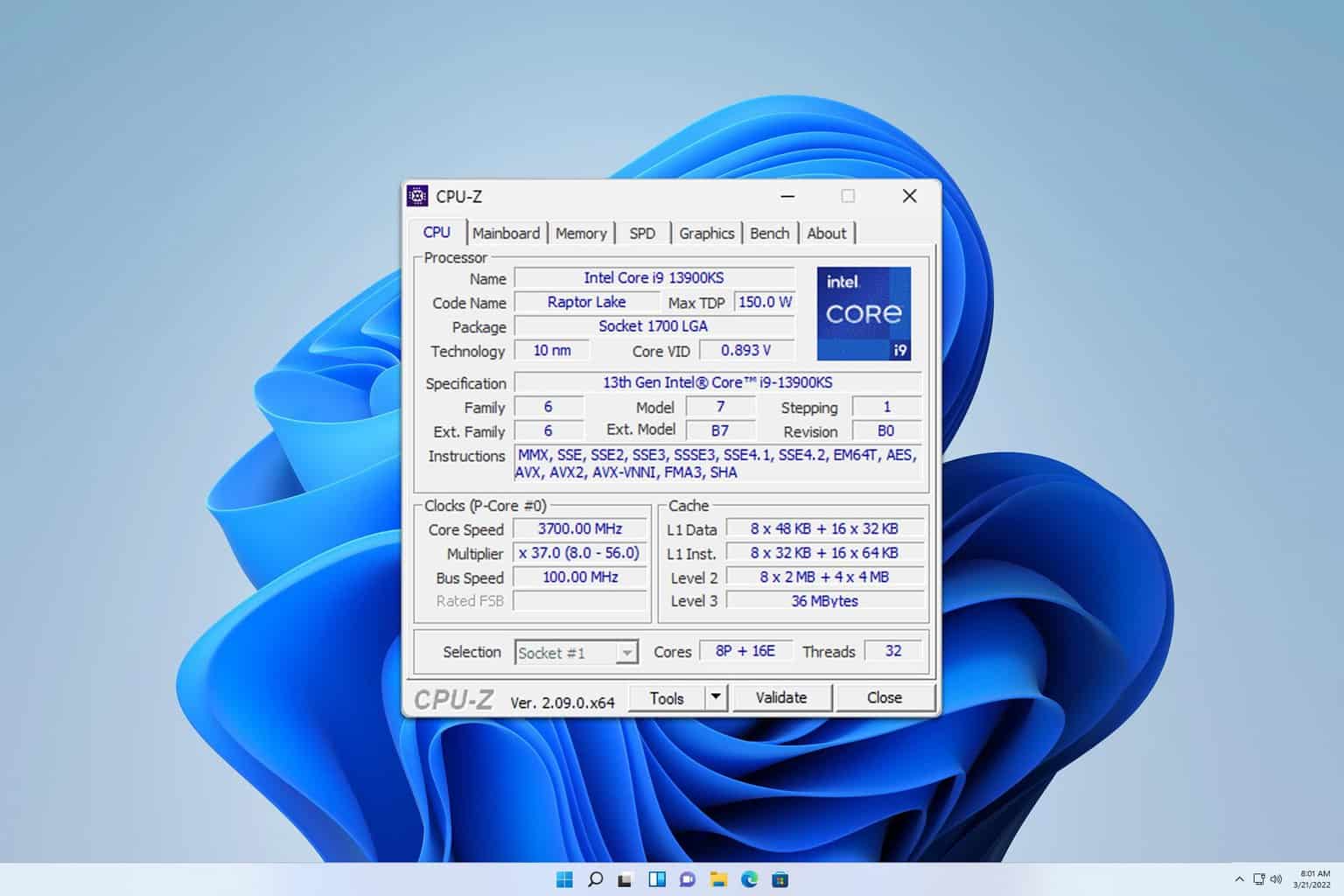Click the Validate button
Image resolution: width=1344 pixels, height=896 pixels.
(781, 697)
